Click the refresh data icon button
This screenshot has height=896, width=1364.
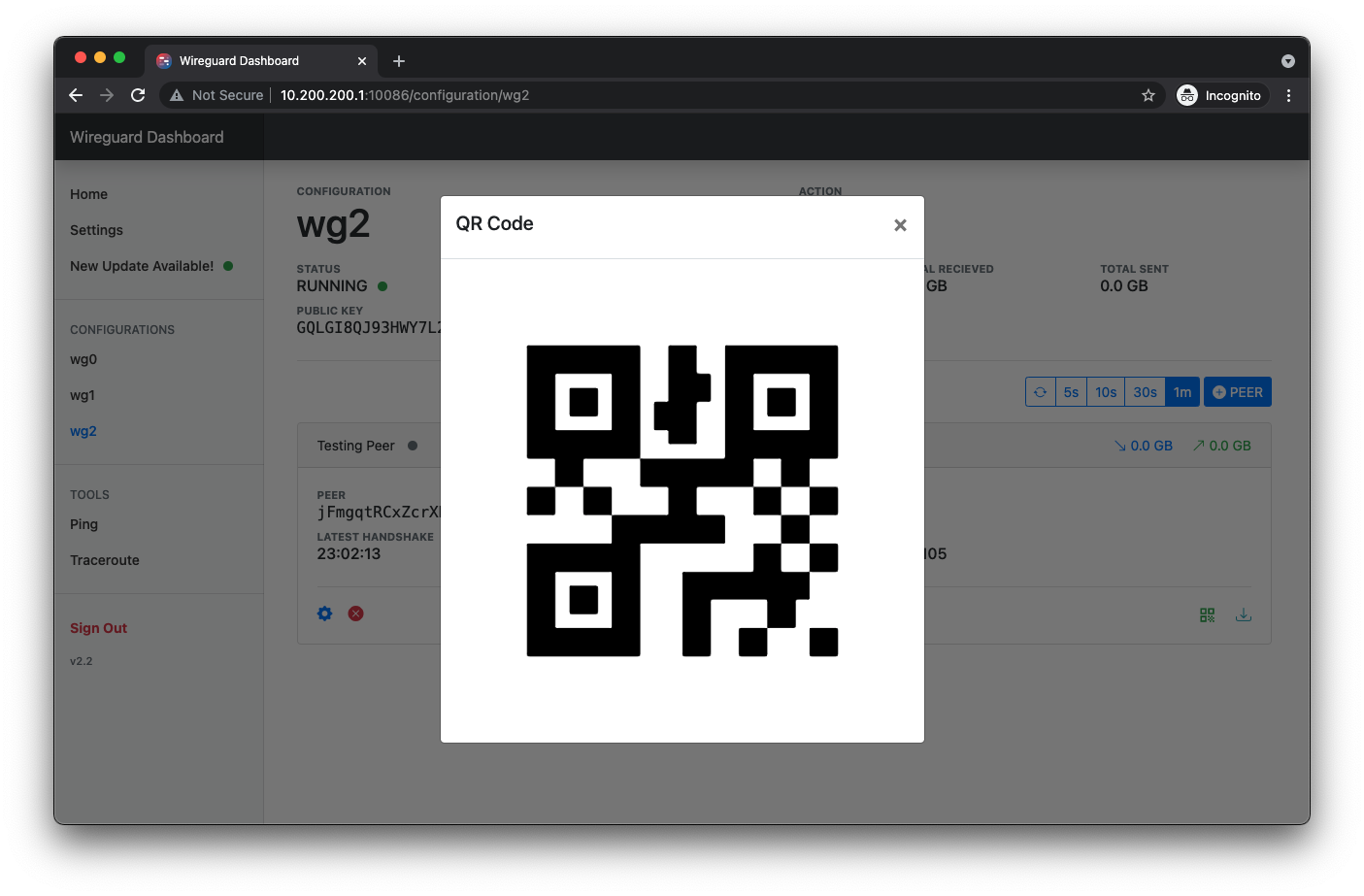1040,392
